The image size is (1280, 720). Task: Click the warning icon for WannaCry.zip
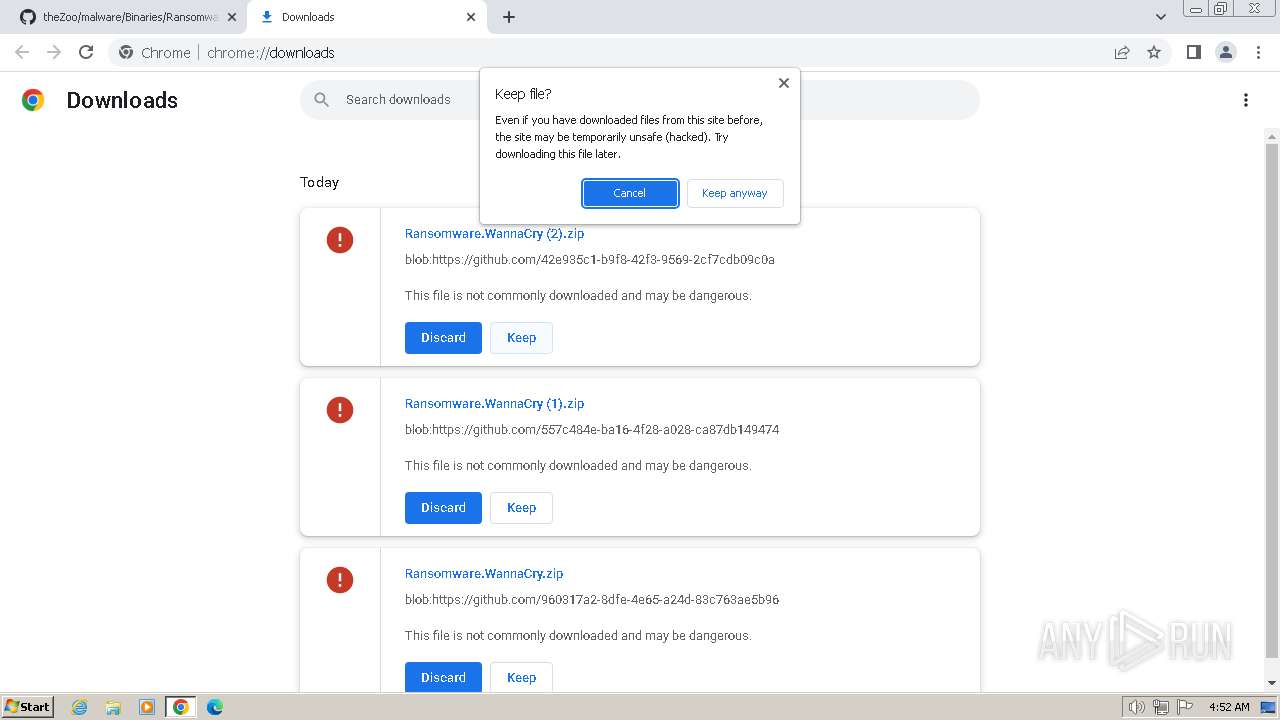pos(340,580)
